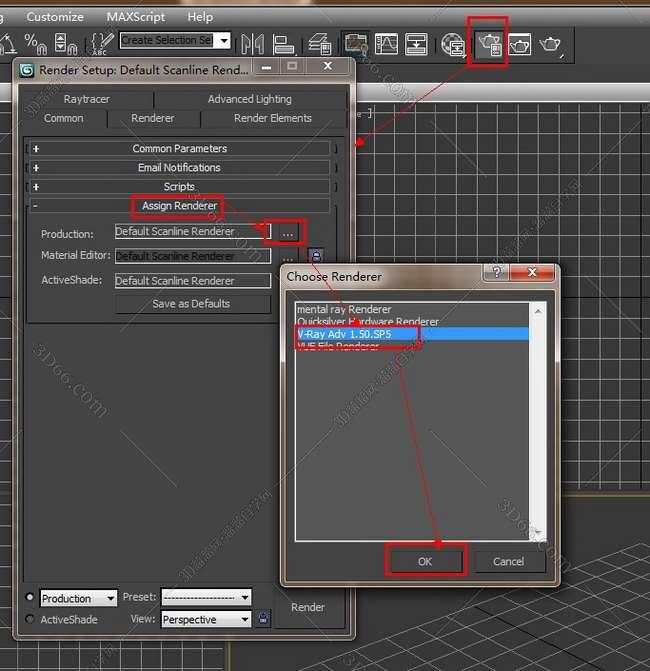Open the Rendered Frame Window

click(519, 44)
